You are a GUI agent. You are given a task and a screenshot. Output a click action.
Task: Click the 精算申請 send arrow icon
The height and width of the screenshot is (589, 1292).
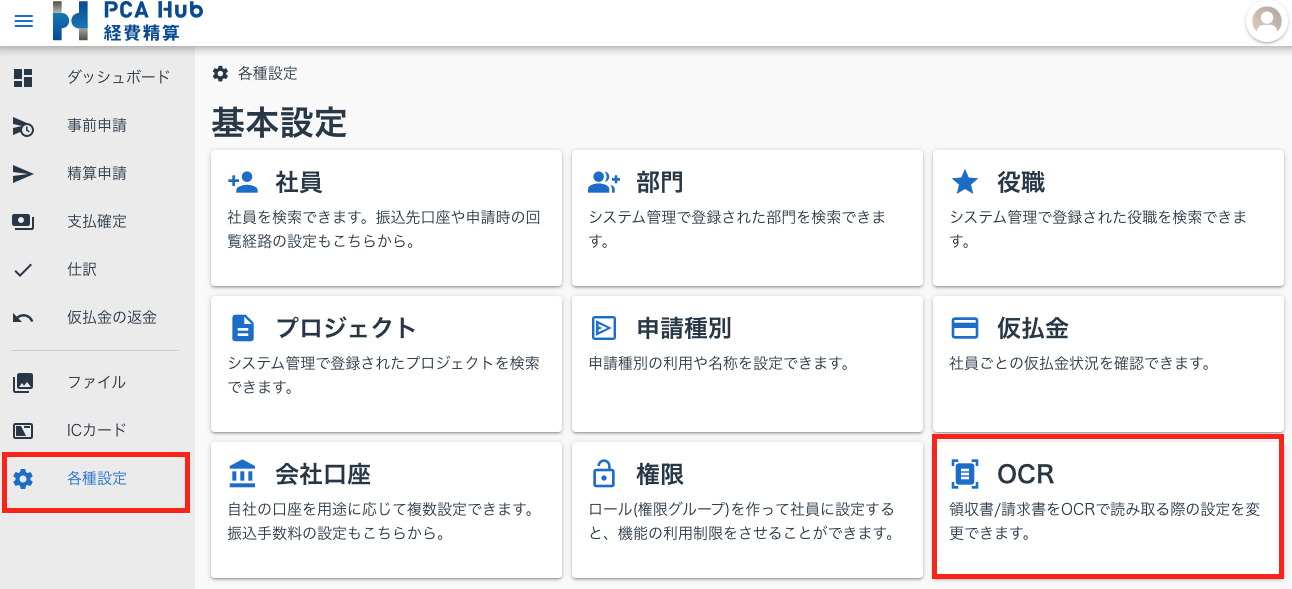point(23,174)
